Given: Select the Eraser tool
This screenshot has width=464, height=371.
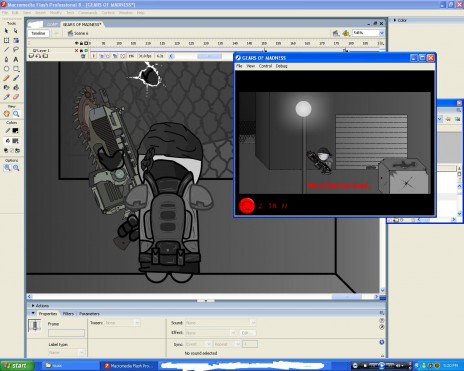Looking at the screenshot, I should (x=16, y=97).
